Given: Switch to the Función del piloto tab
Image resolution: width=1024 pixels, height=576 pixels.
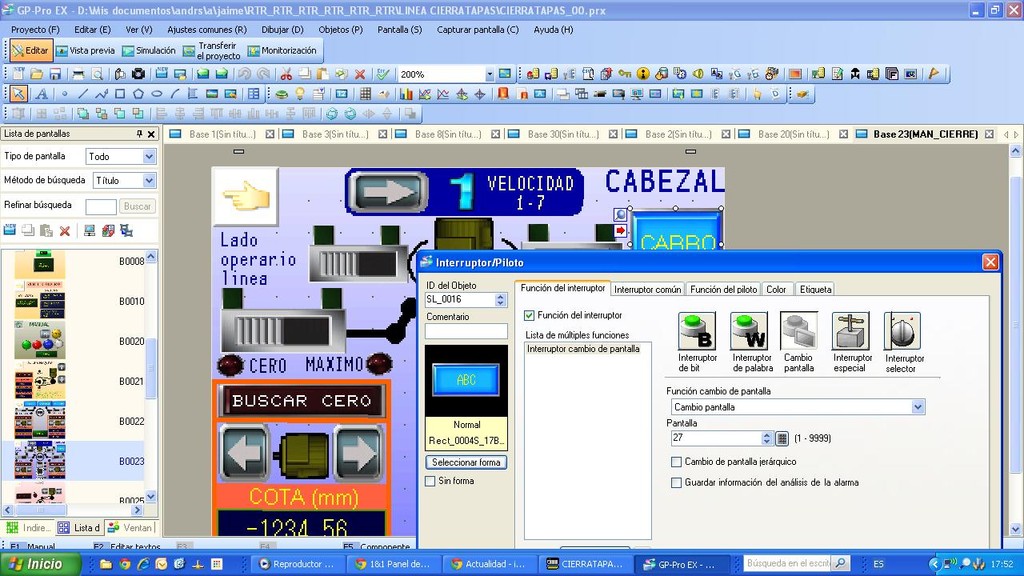Looking at the screenshot, I should coord(724,289).
